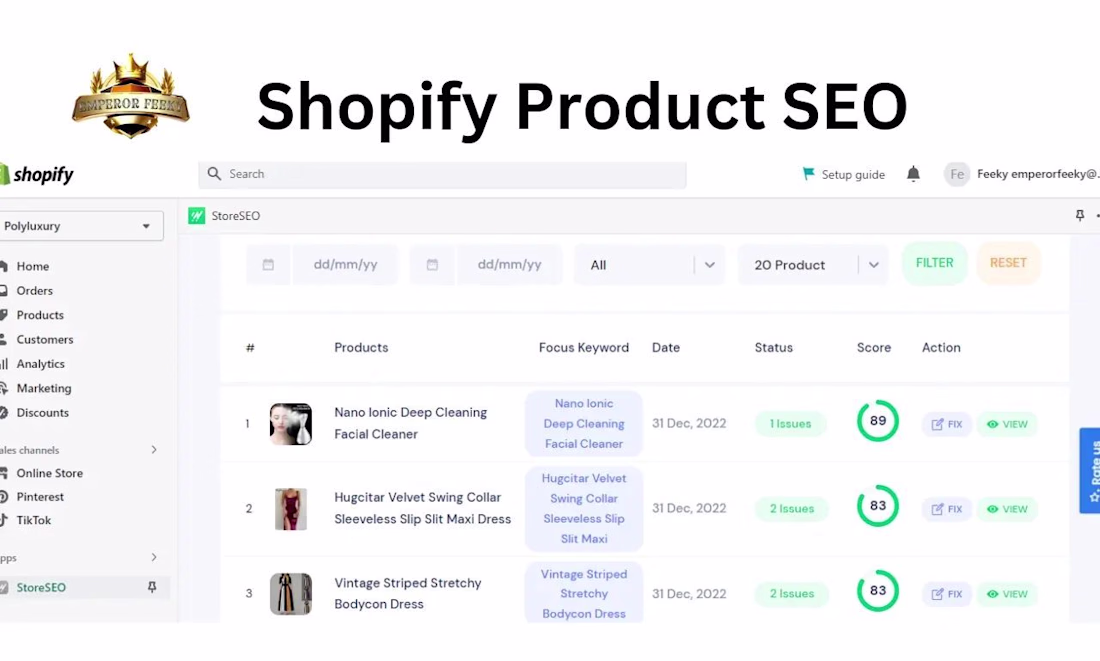Click the start date calendar icon
1100x661 pixels.
point(268,265)
